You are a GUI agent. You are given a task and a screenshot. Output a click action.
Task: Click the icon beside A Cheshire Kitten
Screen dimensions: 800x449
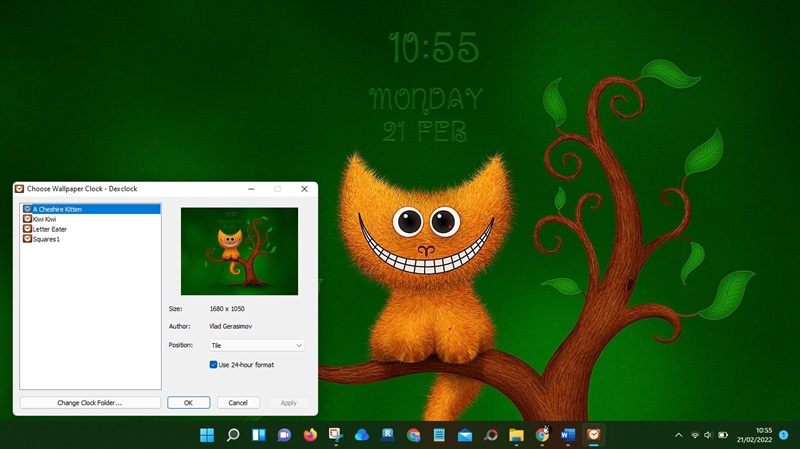[x=28, y=209]
